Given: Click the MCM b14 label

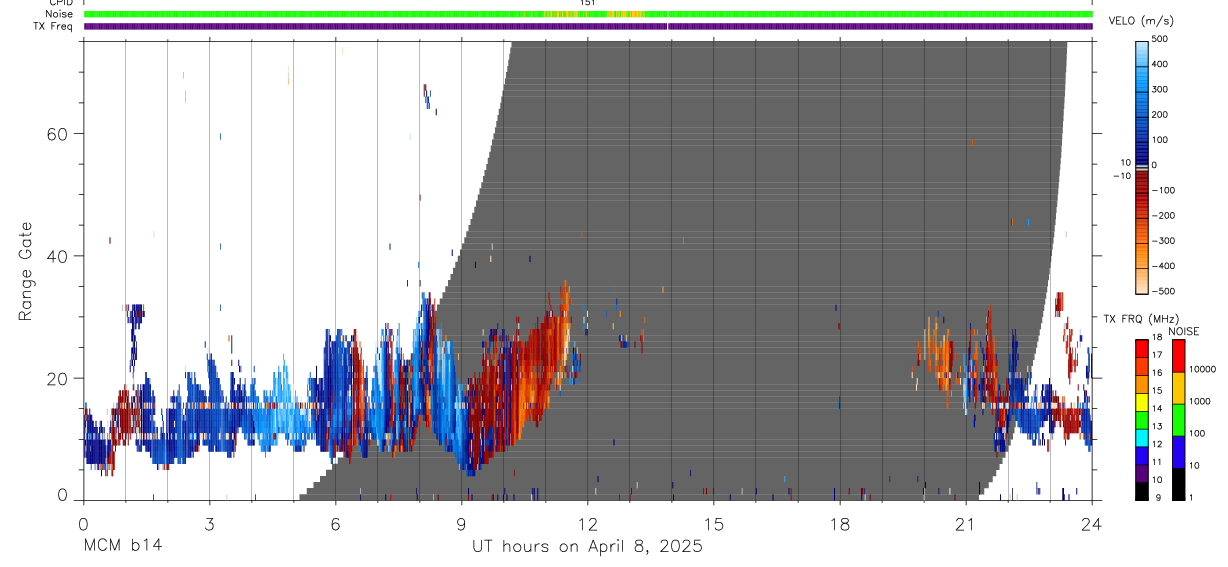Looking at the screenshot, I should click(x=122, y=547).
